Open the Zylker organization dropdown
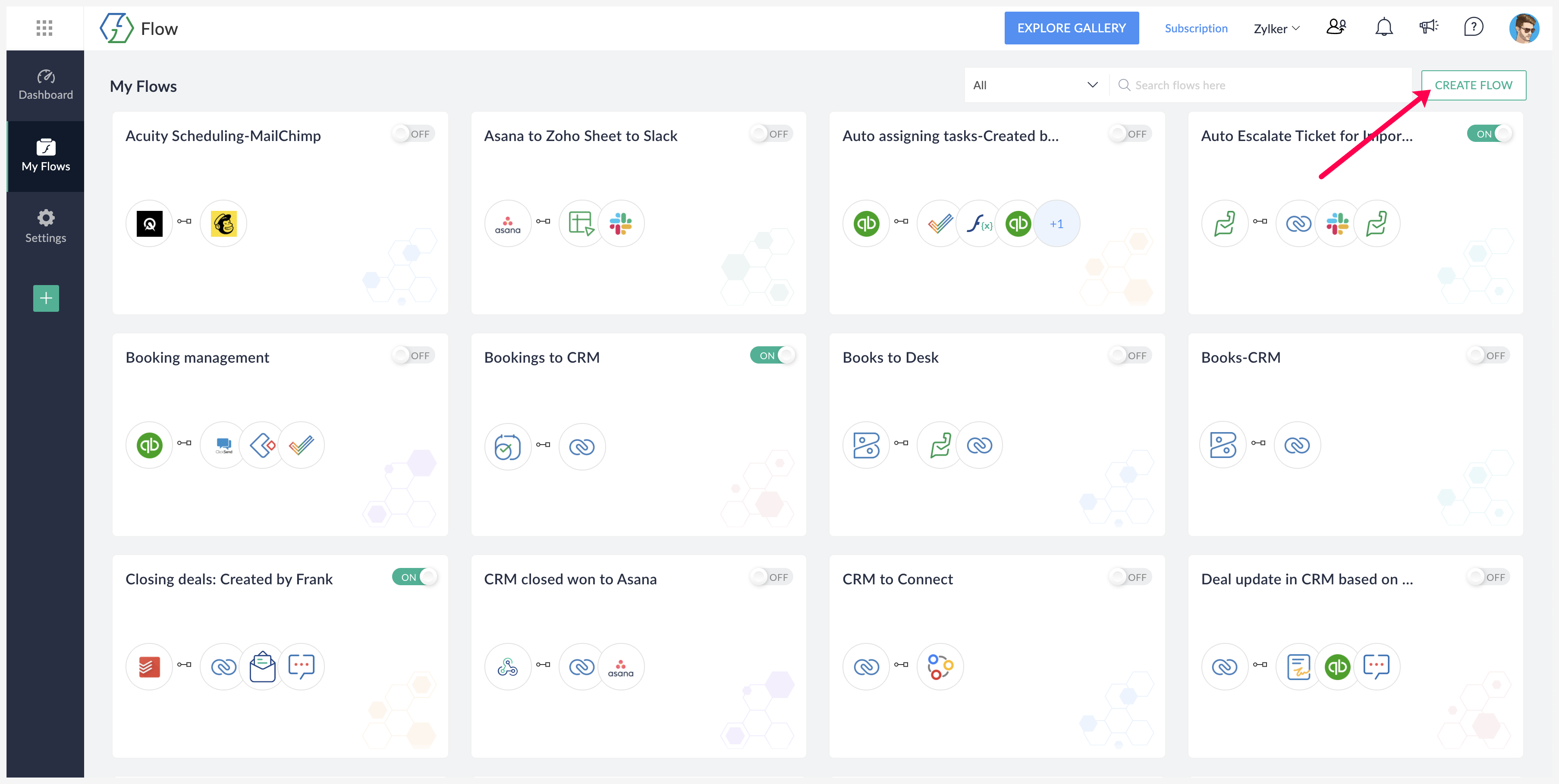 point(1276,28)
